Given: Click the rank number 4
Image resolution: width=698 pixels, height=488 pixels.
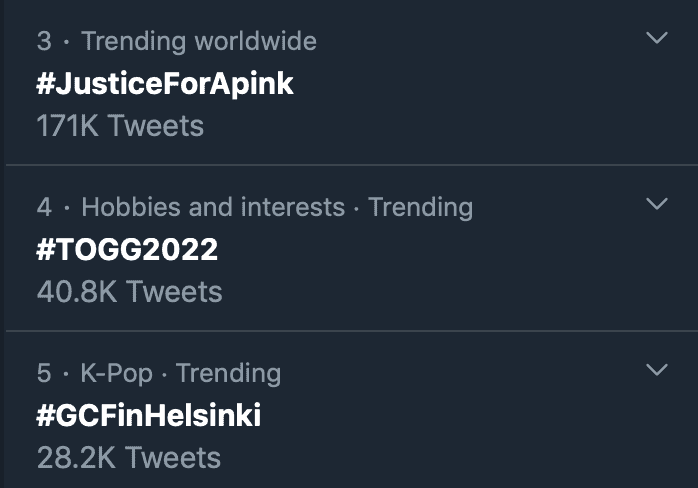Looking at the screenshot, I should [44, 207].
